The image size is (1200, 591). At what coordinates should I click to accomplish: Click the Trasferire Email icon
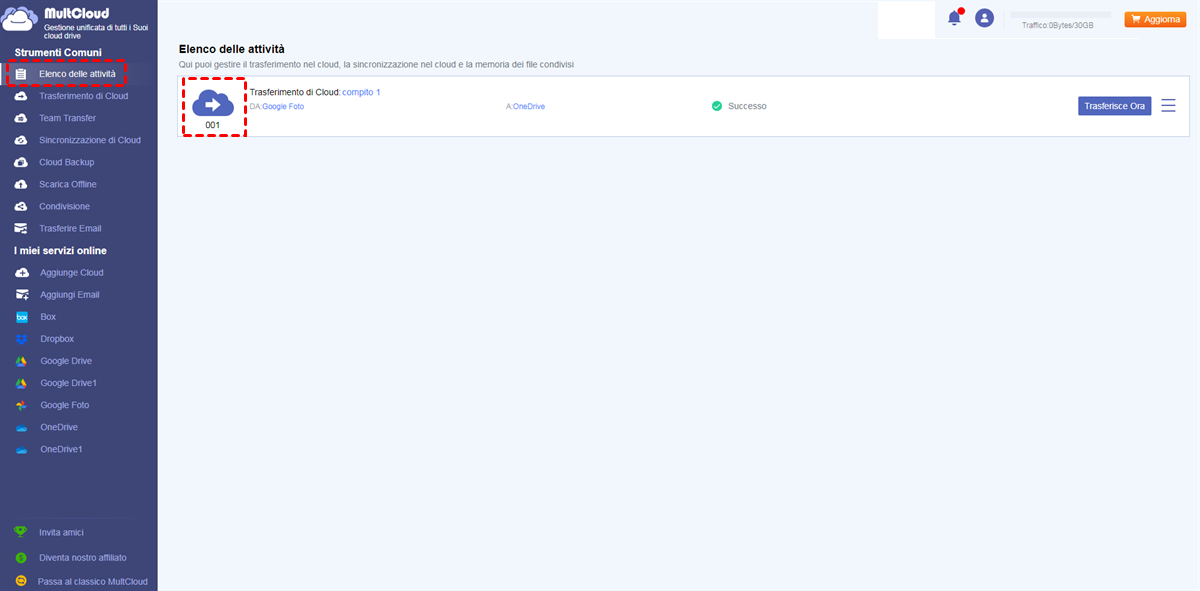21,228
